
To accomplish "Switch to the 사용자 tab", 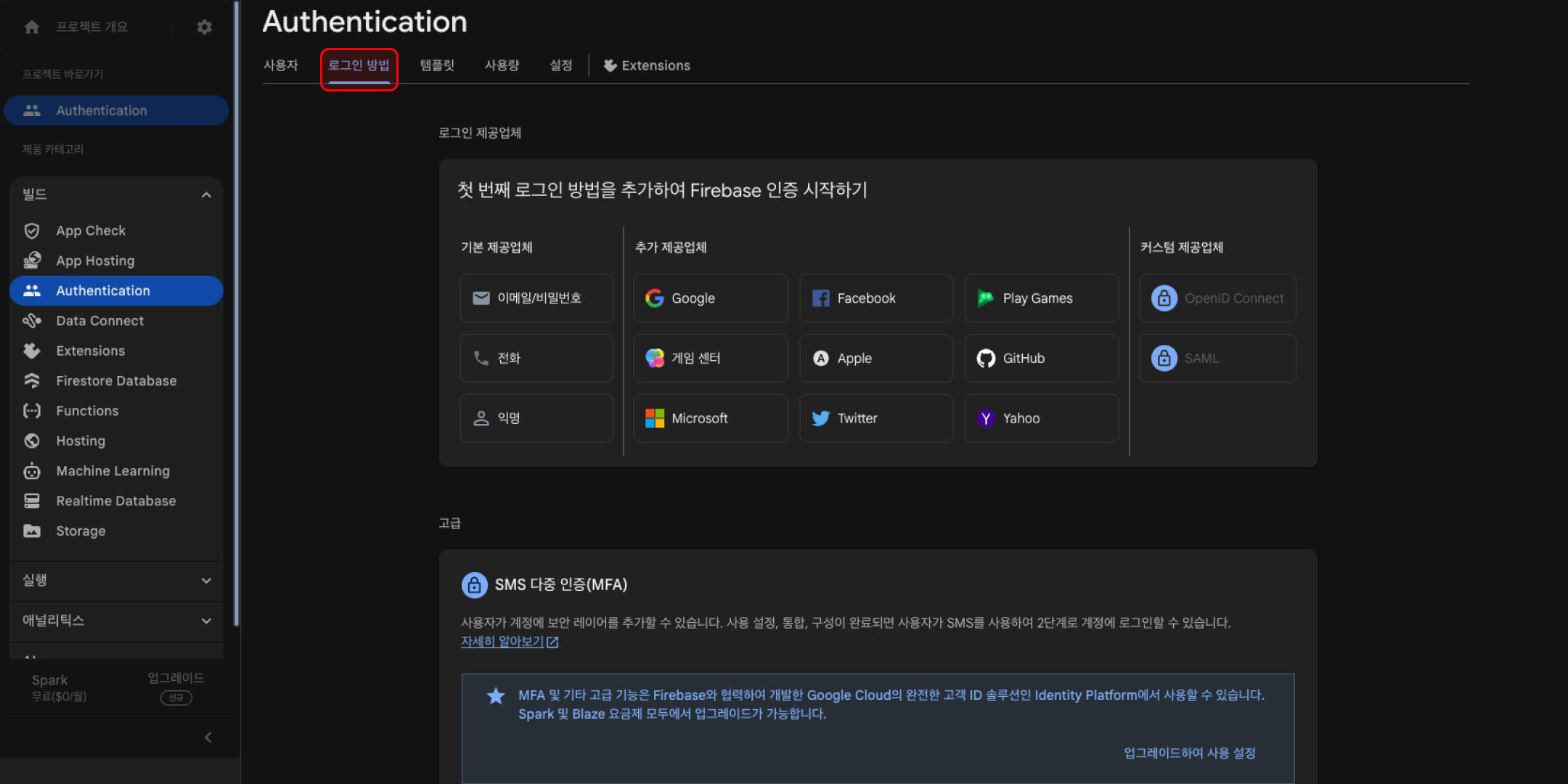I will click(281, 65).
